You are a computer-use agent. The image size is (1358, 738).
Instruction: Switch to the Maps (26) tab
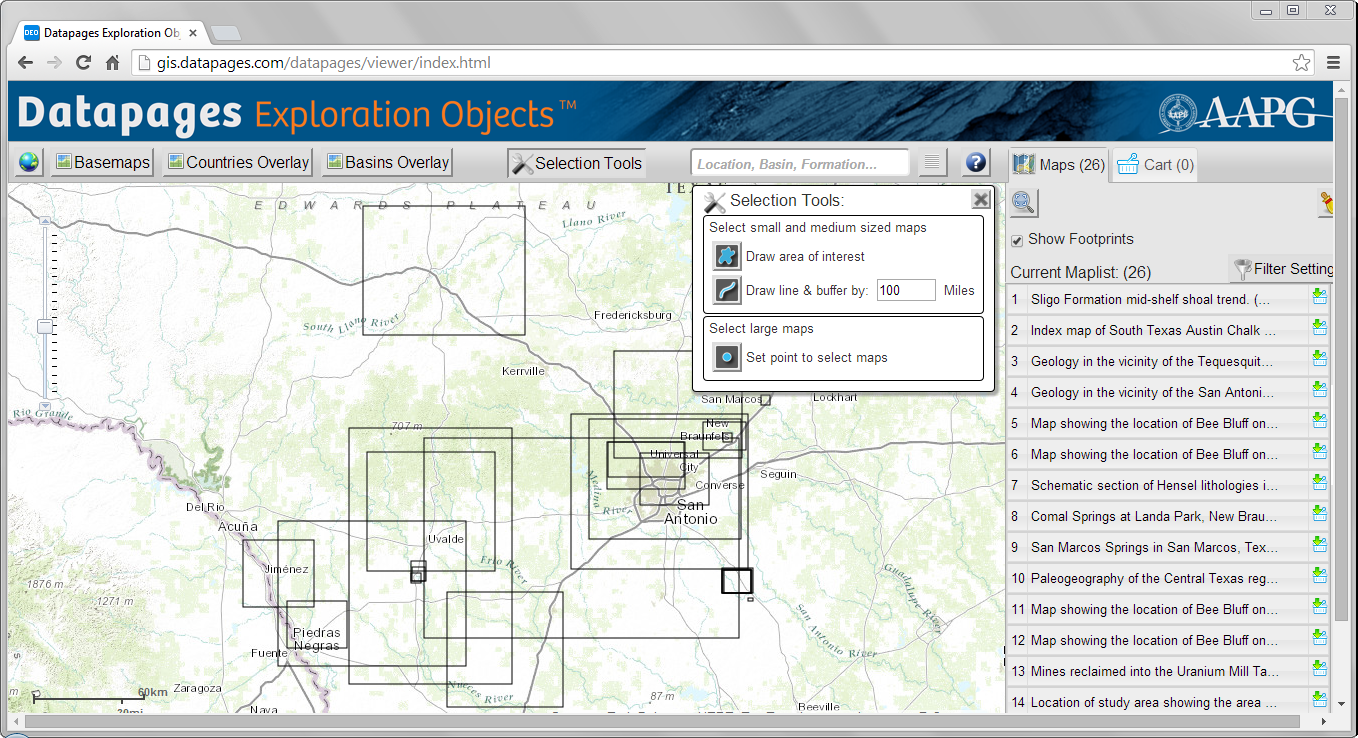click(1058, 164)
